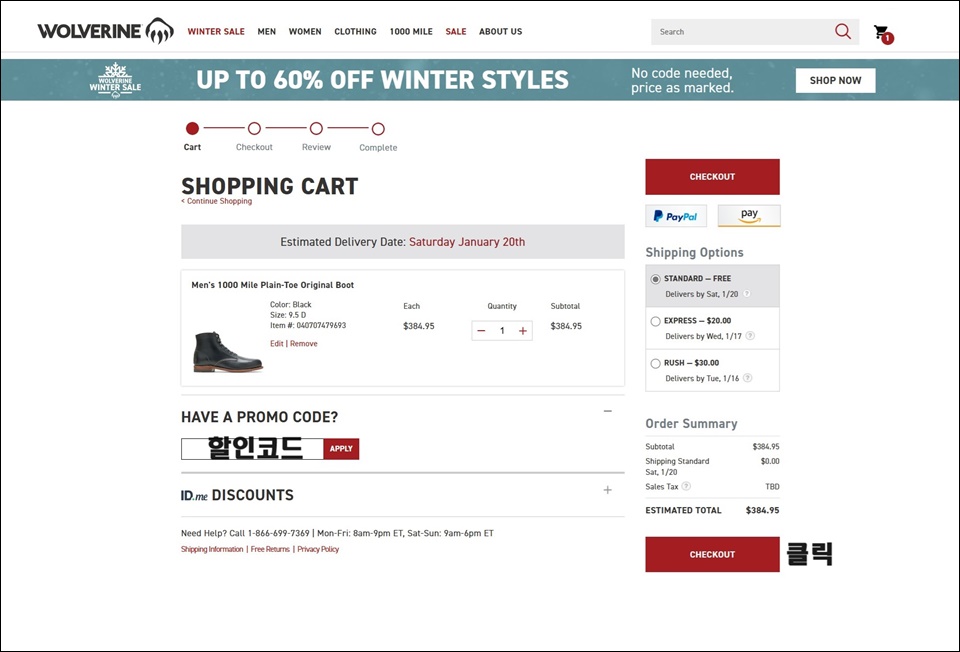Click the help icon beside Rush delivery date
The height and width of the screenshot is (652, 960).
(x=748, y=378)
